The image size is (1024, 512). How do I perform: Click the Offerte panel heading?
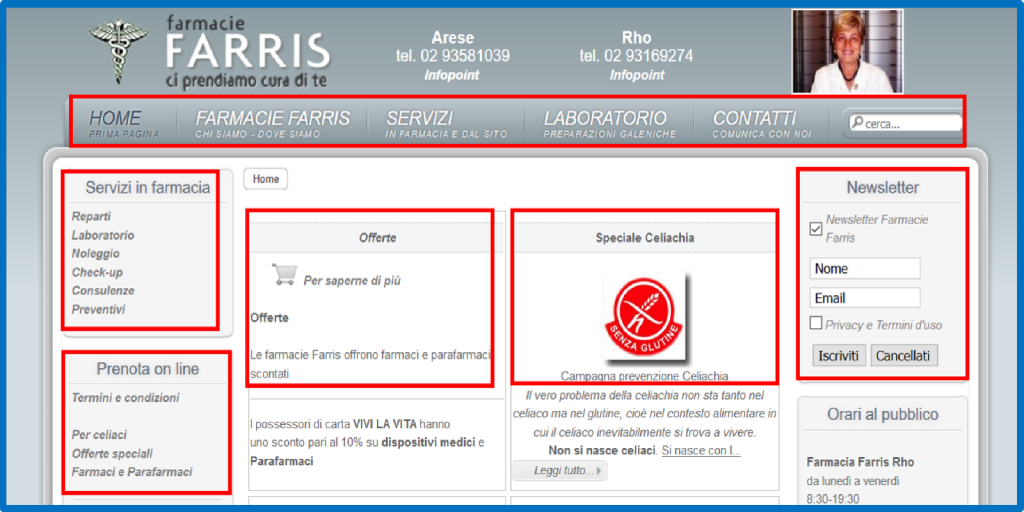(377, 238)
